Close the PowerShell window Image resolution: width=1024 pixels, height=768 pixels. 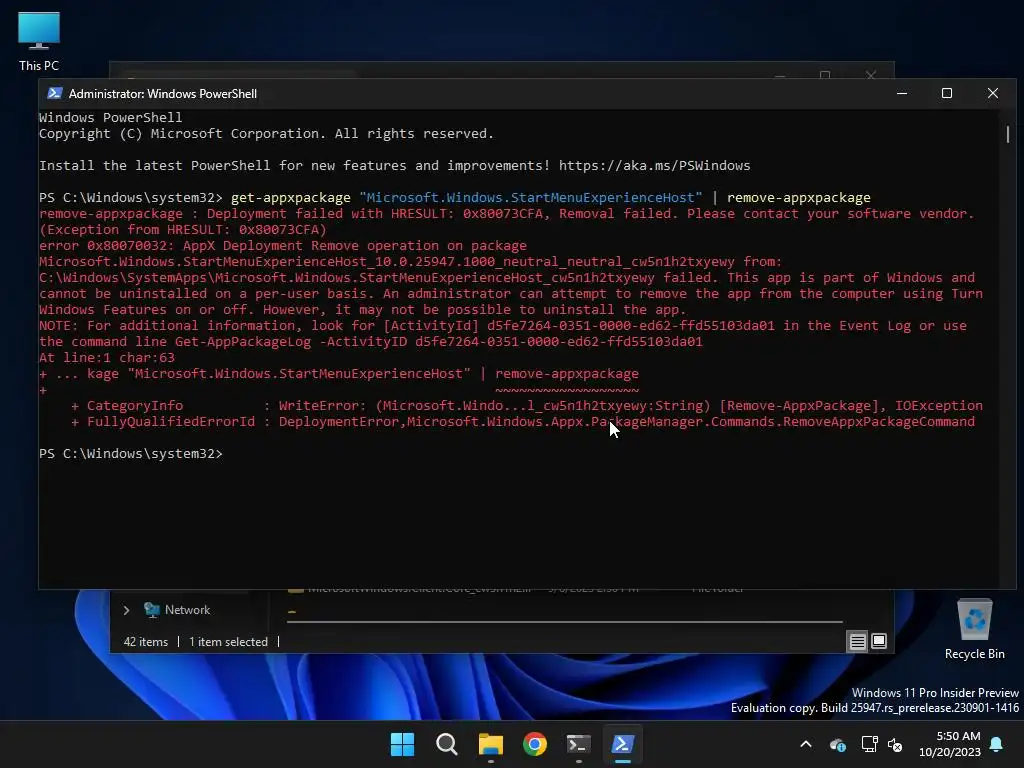coord(993,93)
